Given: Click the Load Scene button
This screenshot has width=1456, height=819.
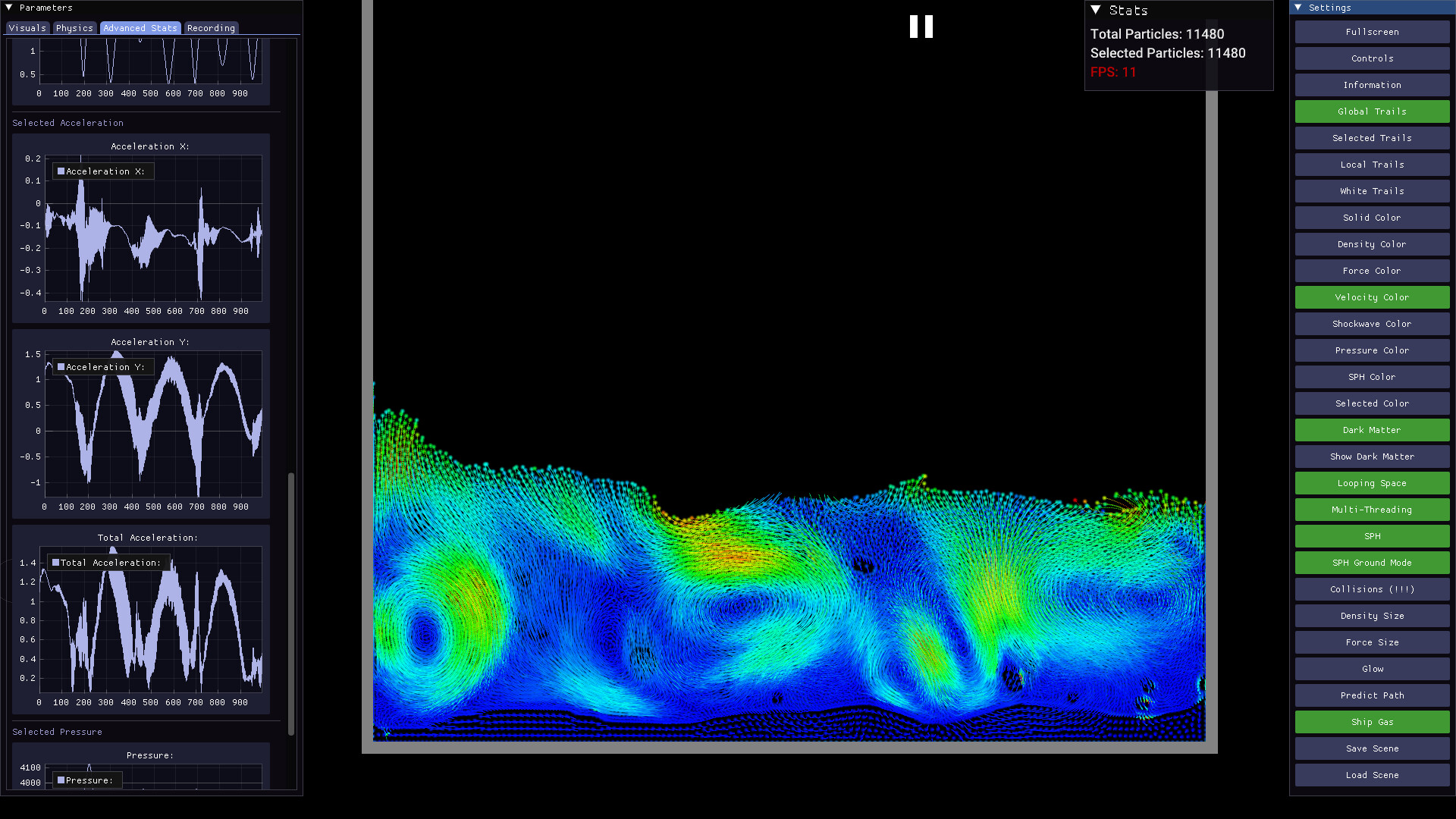Looking at the screenshot, I should pyautogui.click(x=1371, y=775).
